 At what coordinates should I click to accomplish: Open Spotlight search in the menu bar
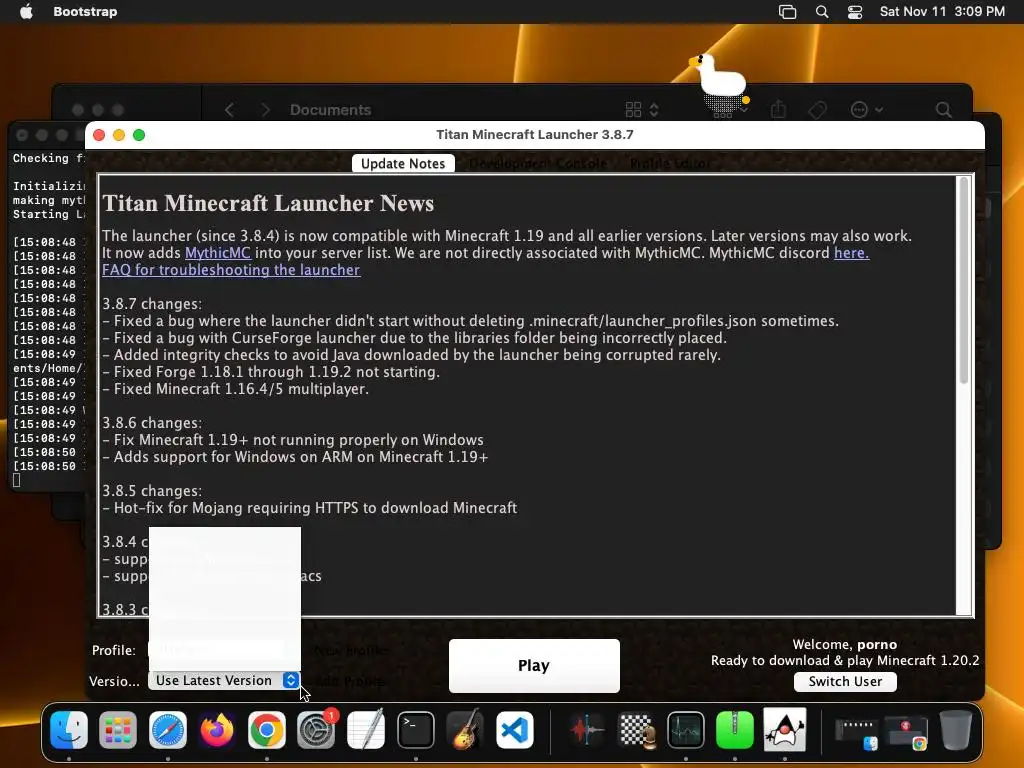pos(822,12)
